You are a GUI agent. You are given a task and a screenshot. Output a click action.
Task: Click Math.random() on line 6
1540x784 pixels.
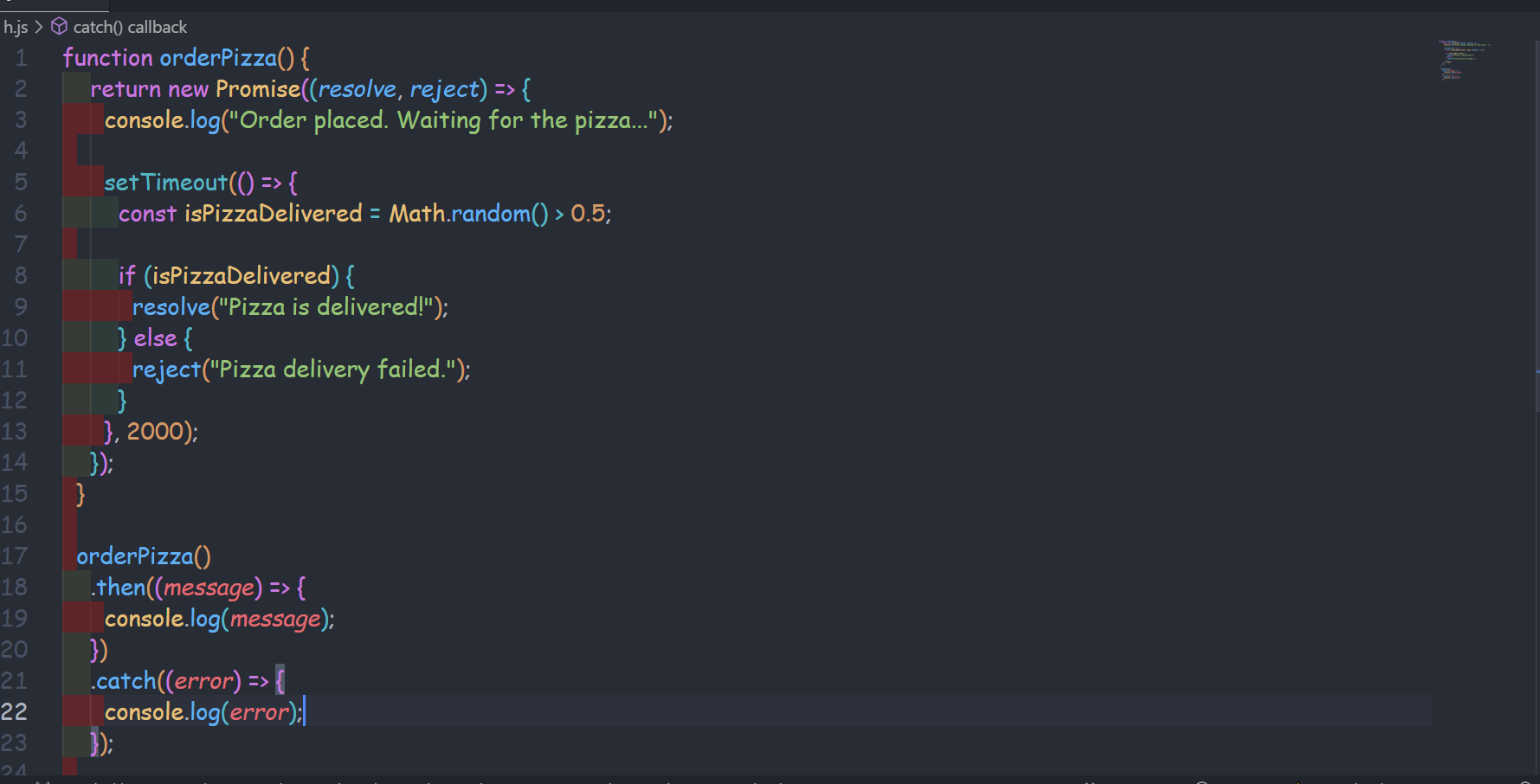click(467, 214)
